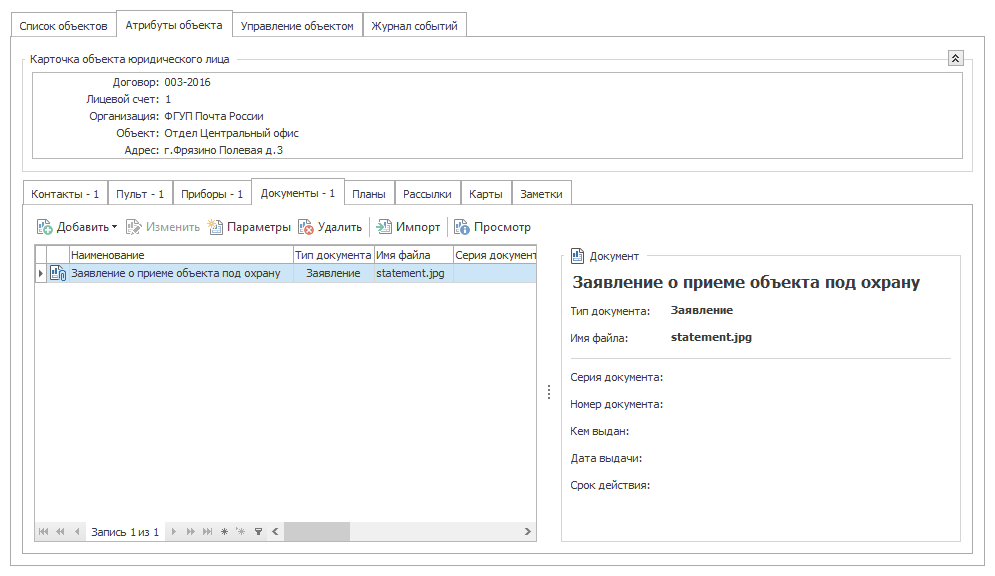995x576 pixels.
Task: Open the filter funnel in navigator
Action: [258, 532]
